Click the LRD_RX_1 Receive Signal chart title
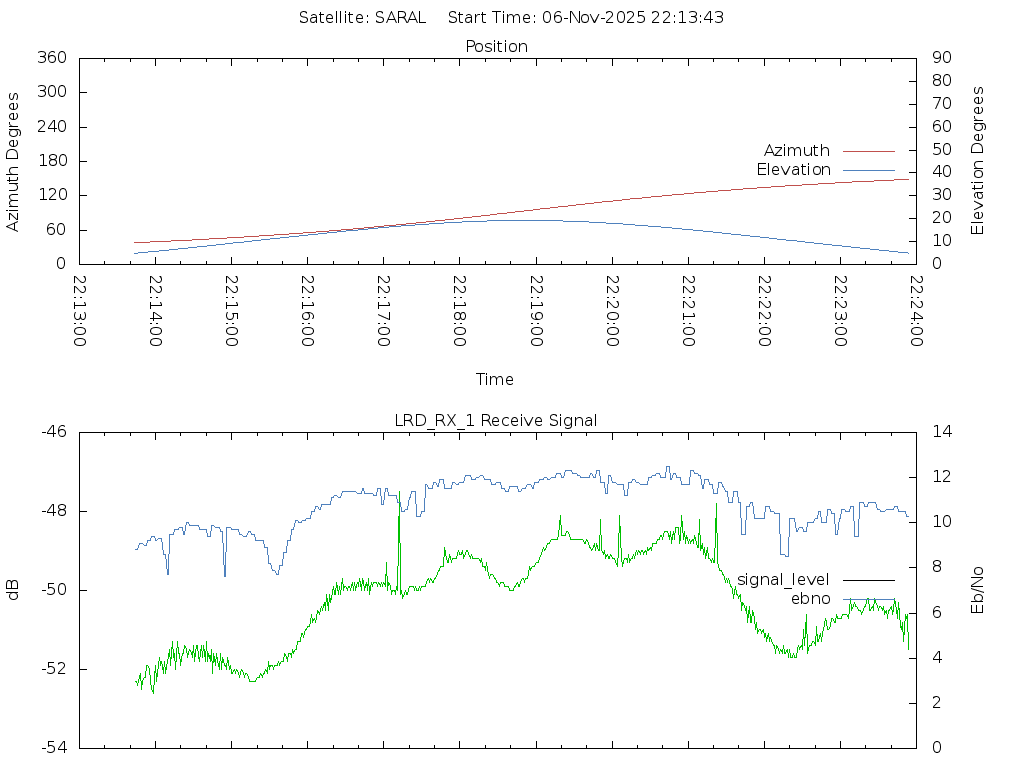The image size is (1024, 768). pyautogui.click(x=496, y=421)
